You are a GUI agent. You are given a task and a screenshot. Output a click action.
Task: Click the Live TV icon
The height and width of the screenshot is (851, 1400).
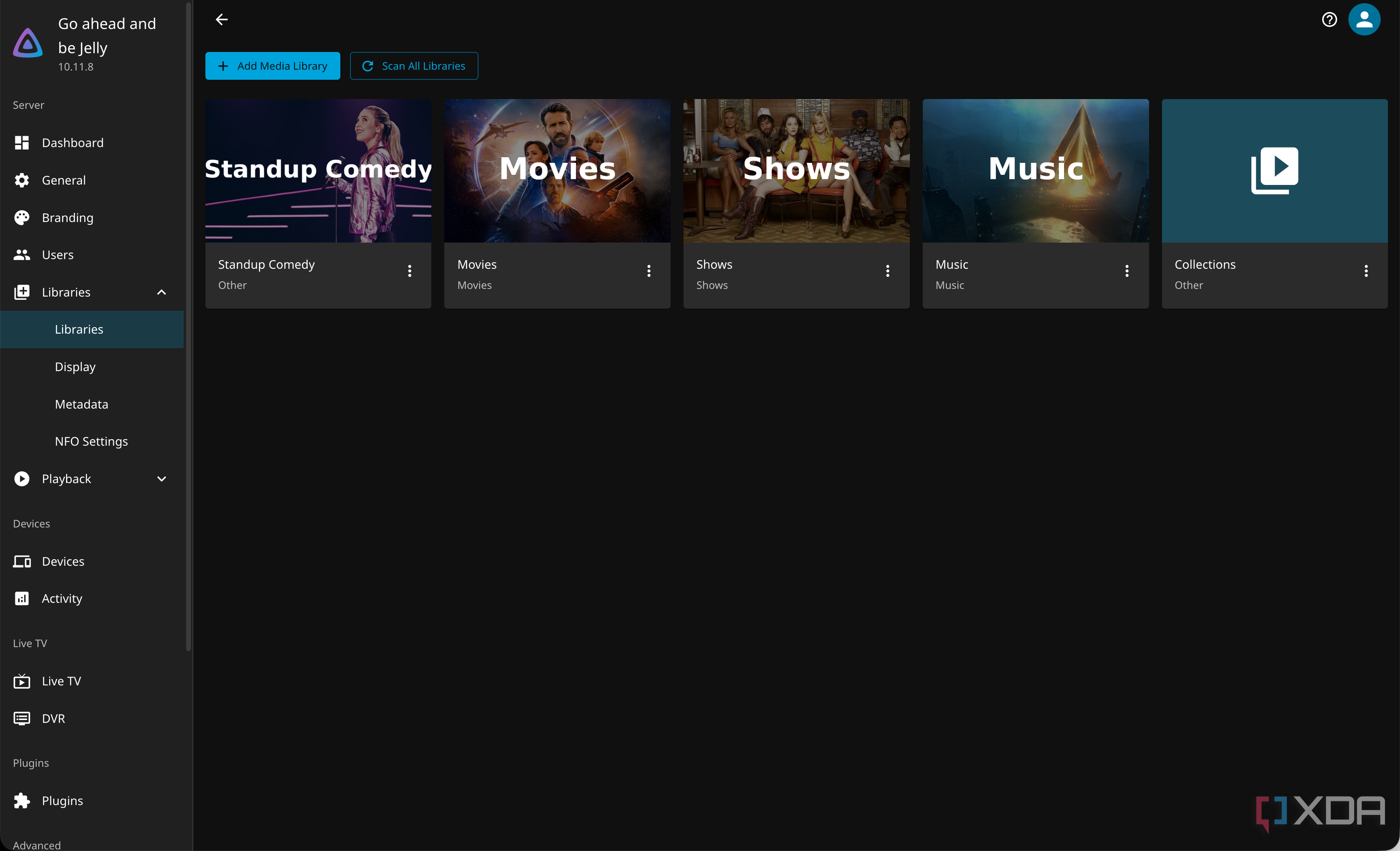coord(22,681)
